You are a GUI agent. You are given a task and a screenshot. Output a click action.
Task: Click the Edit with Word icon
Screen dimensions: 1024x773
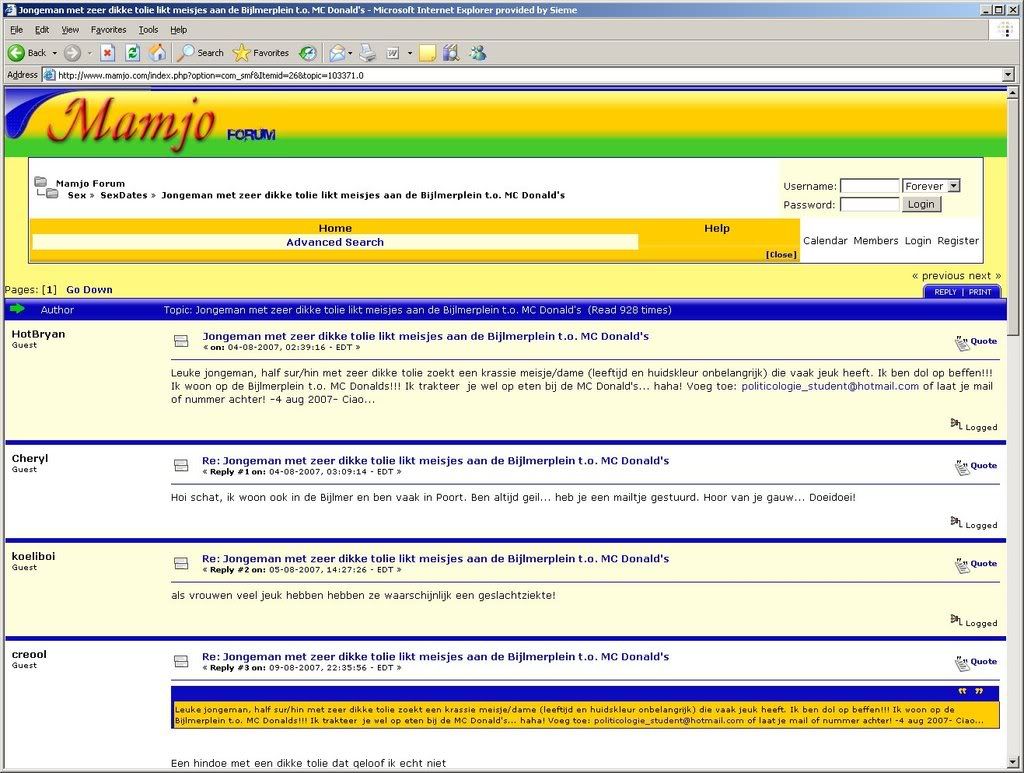pyautogui.click(x=392, y=53)
